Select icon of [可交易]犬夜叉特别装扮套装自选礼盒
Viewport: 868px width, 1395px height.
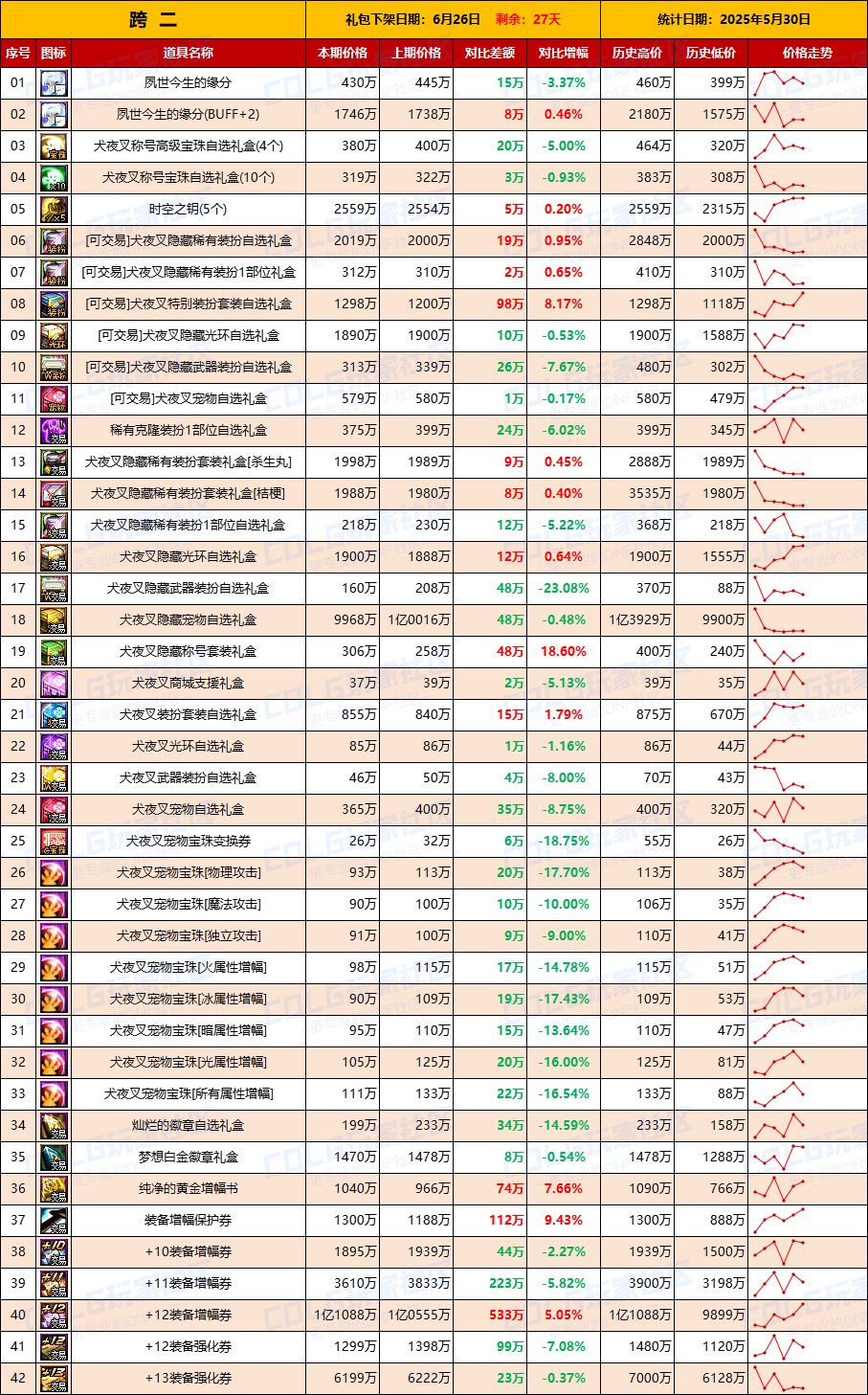[54, 304]
